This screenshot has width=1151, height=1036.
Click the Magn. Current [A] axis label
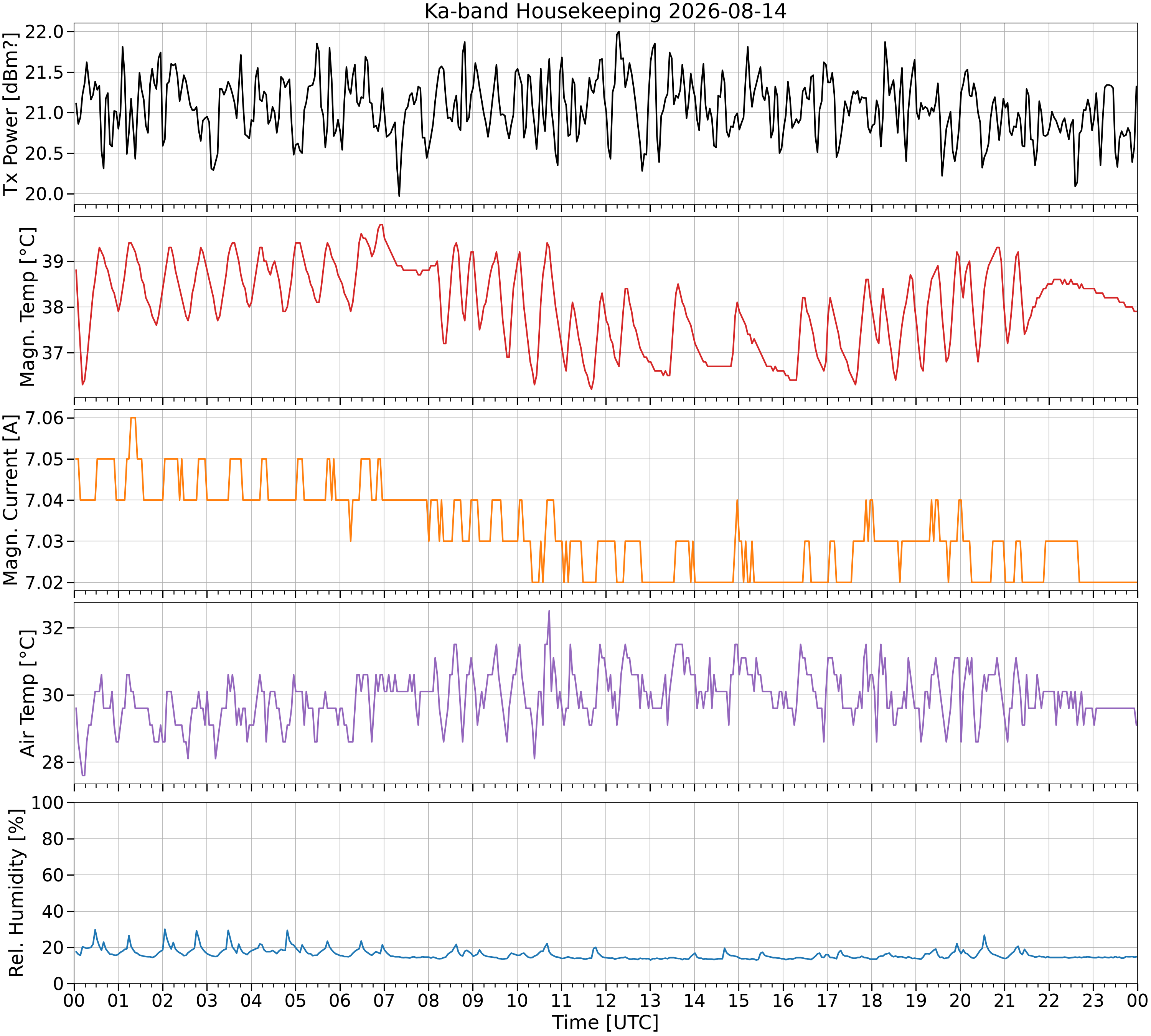pos(11,500)
